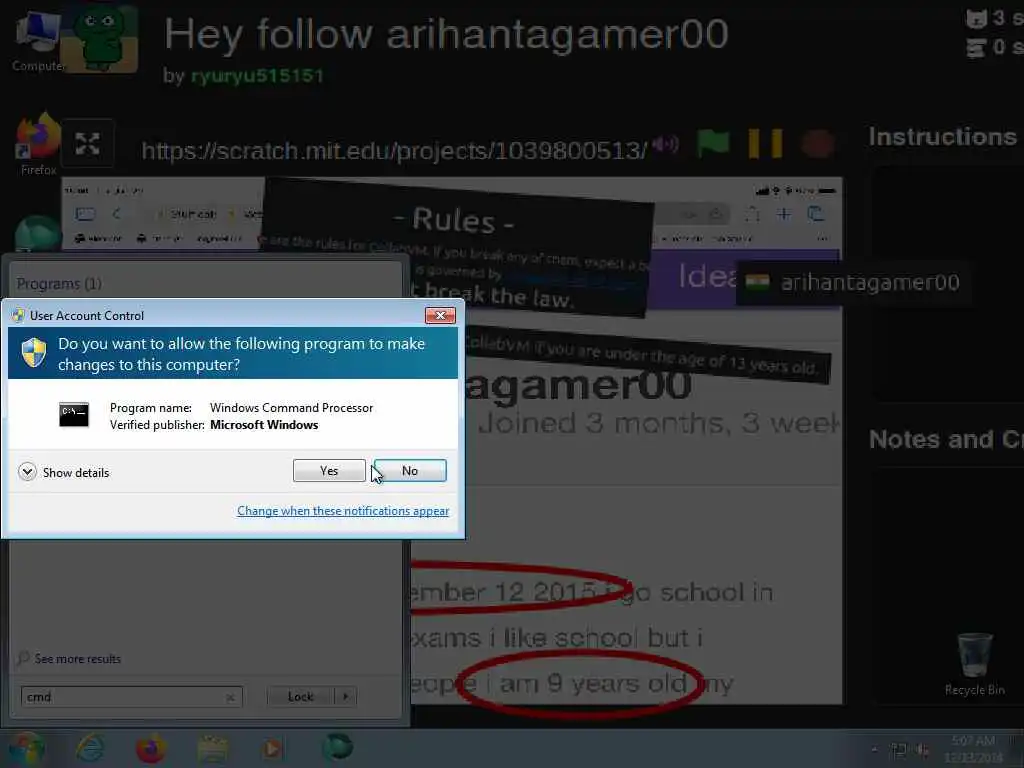Launch Internet Explorer from taskbar
Image resolution: width=1024 pixels, height=768 pixels.
point(90,748)
